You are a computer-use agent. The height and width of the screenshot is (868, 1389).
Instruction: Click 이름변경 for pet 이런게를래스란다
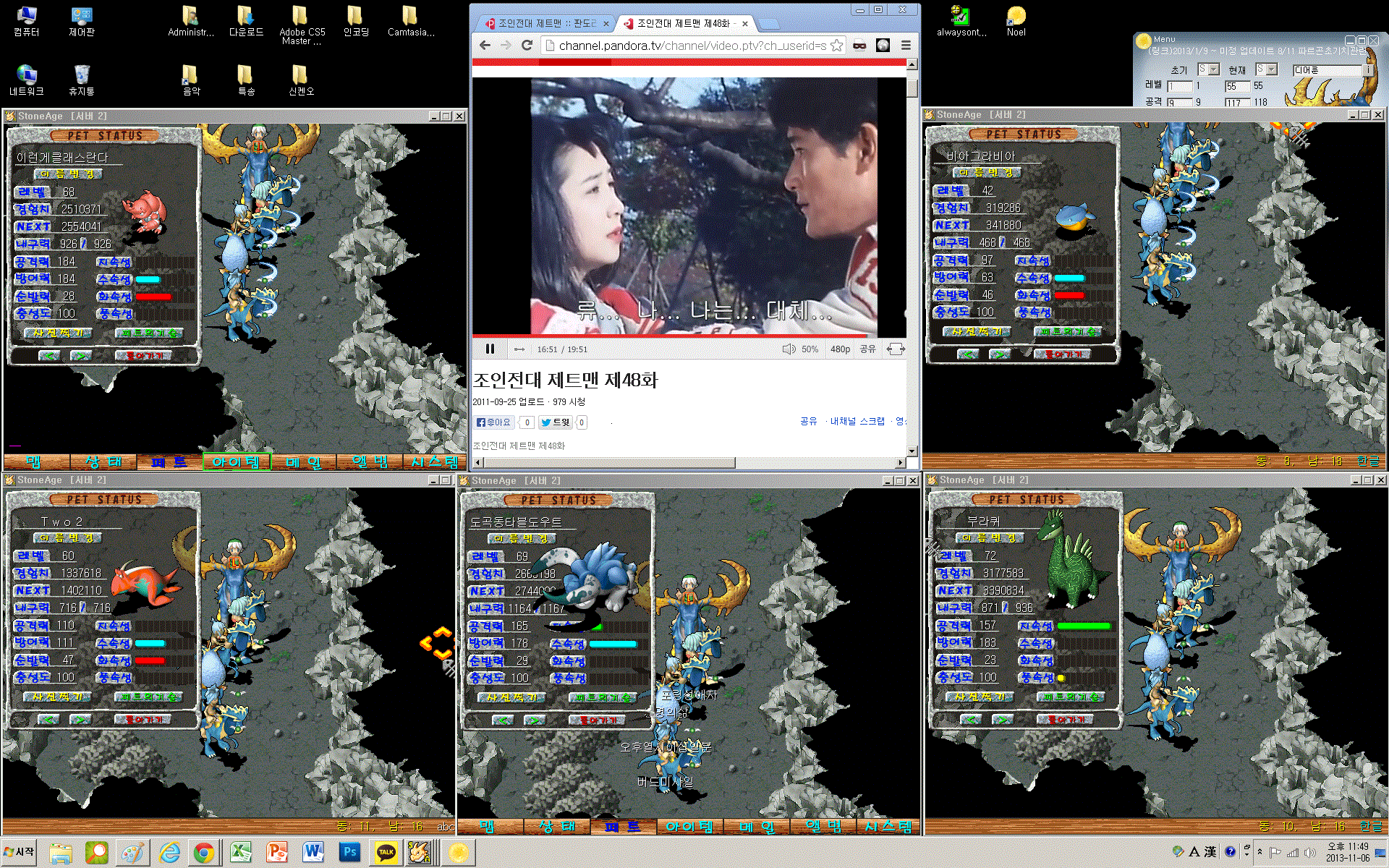click(x=68, y=174)
